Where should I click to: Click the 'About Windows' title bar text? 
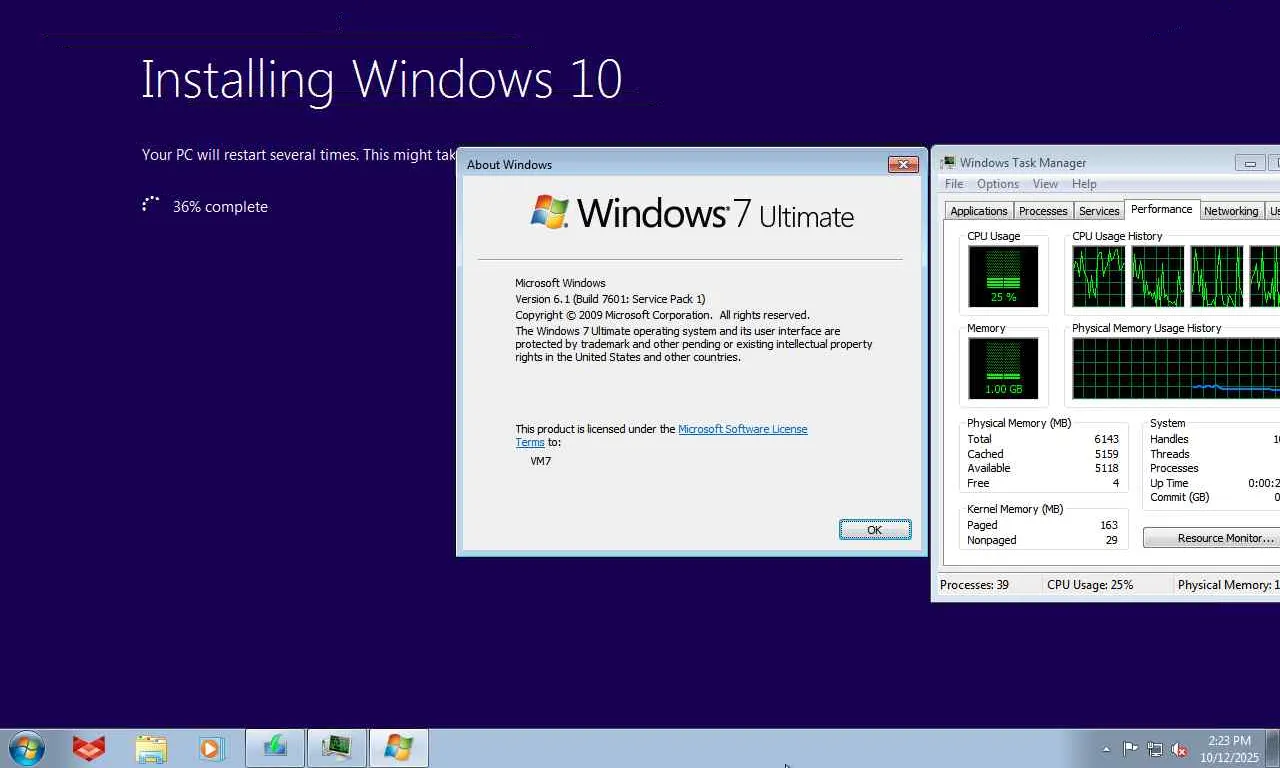[x=509, y=165]
